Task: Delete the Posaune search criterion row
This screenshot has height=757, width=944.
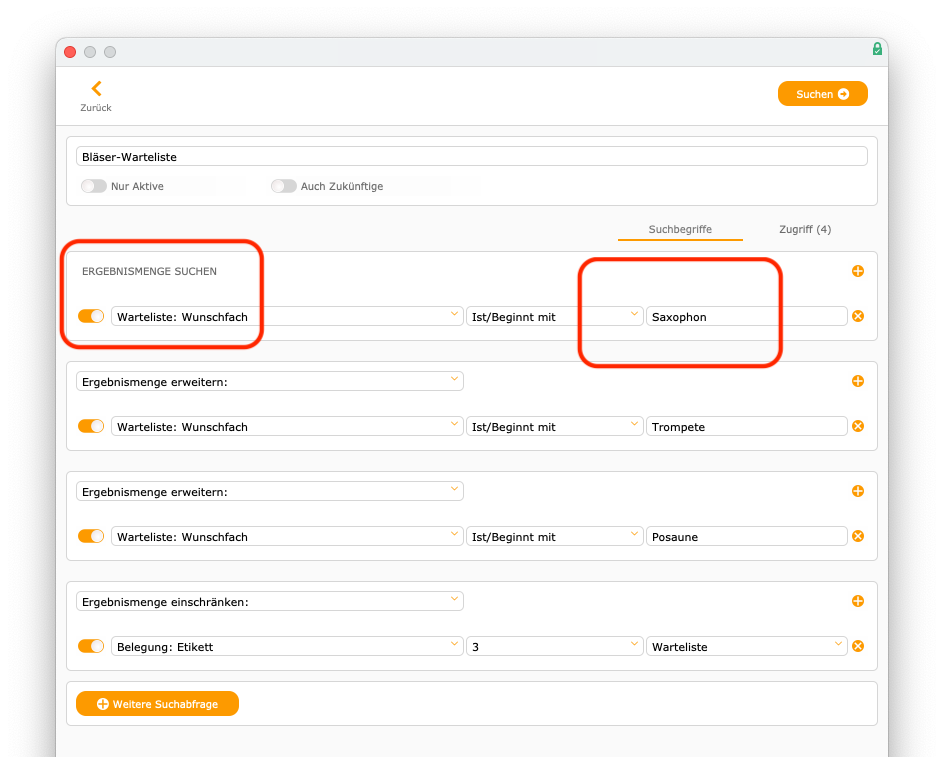Action: pos(857,537)
